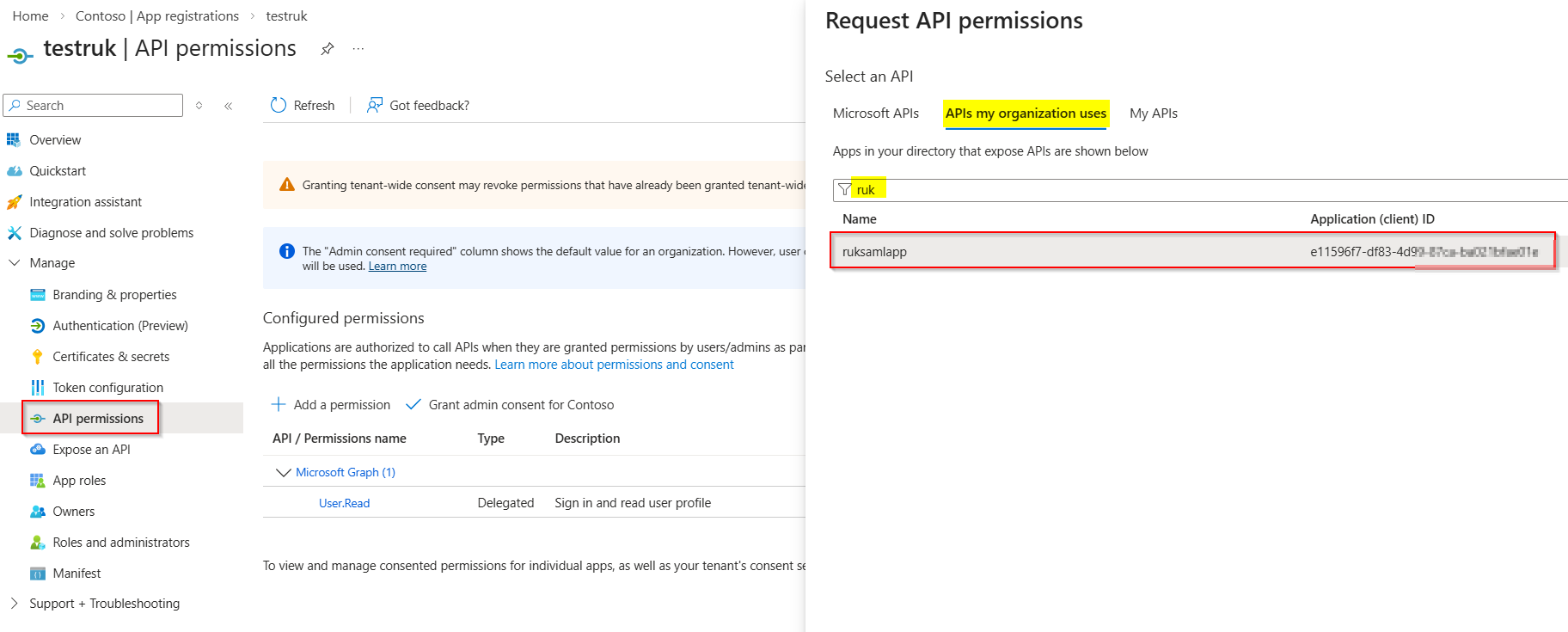Click the pin icon next to API permissions title

pos(328,49)
